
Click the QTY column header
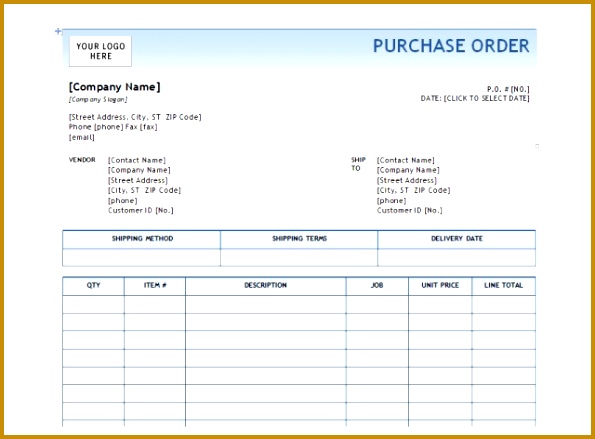[93, 286]
